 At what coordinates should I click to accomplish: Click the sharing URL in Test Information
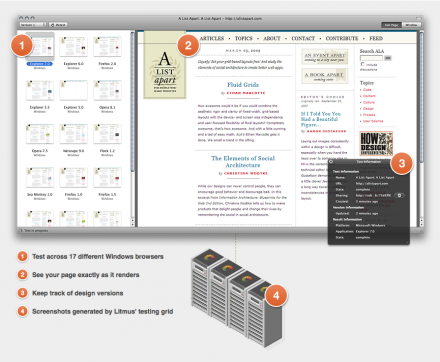pos(373,195)
